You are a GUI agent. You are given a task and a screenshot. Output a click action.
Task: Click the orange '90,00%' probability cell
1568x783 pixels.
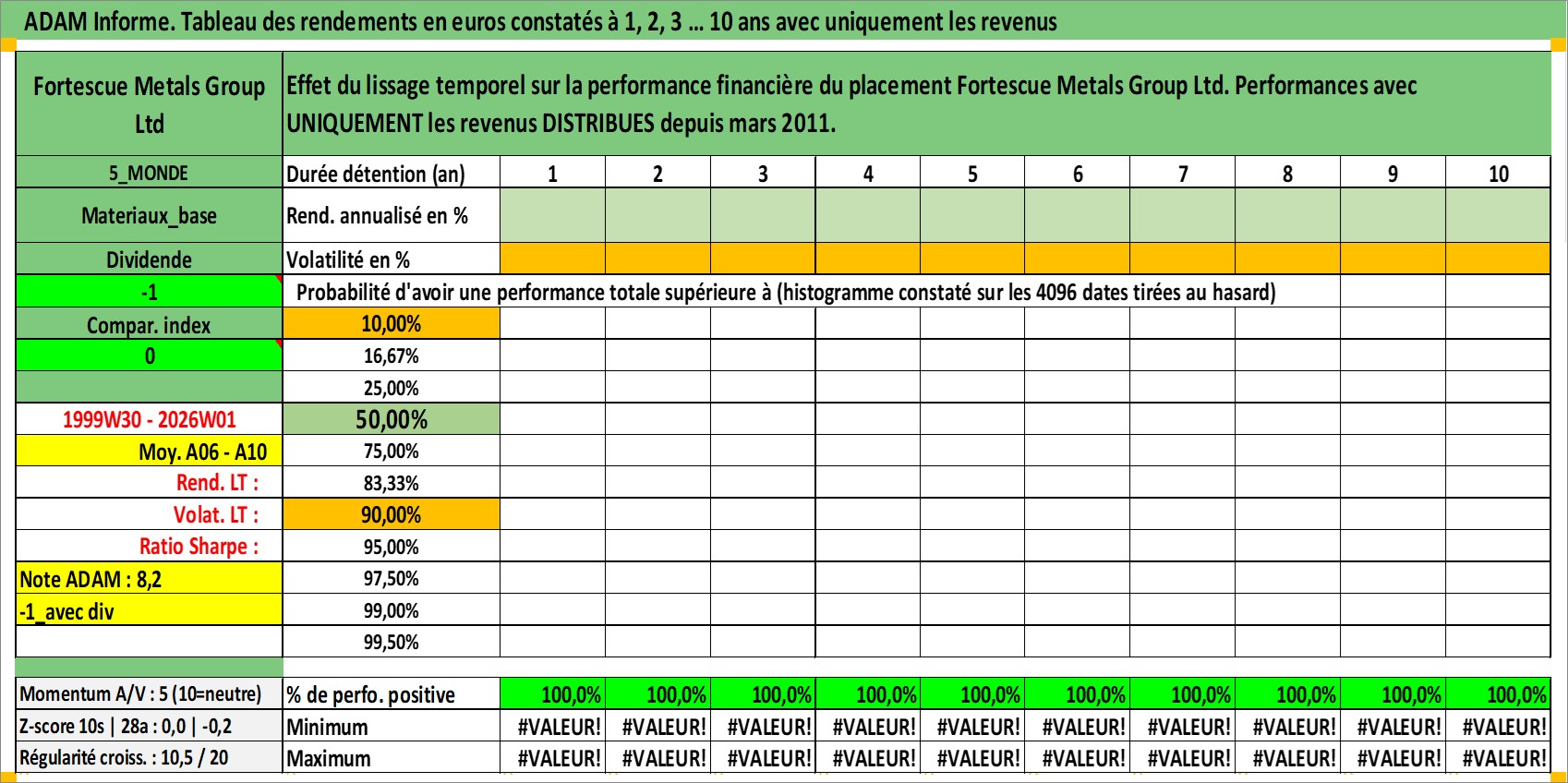point(392,514)
